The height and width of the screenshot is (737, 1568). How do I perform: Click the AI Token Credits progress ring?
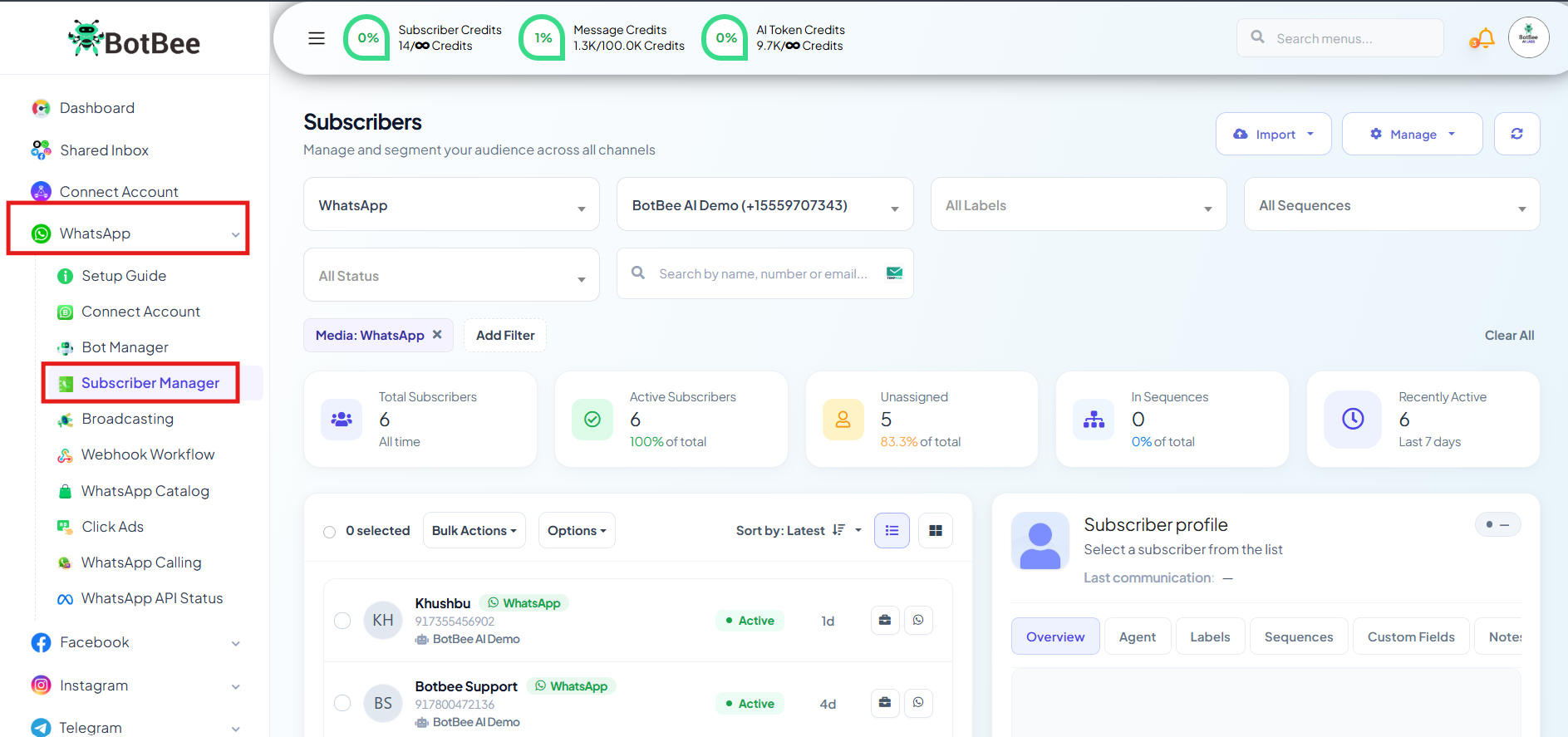pos(725,37)
